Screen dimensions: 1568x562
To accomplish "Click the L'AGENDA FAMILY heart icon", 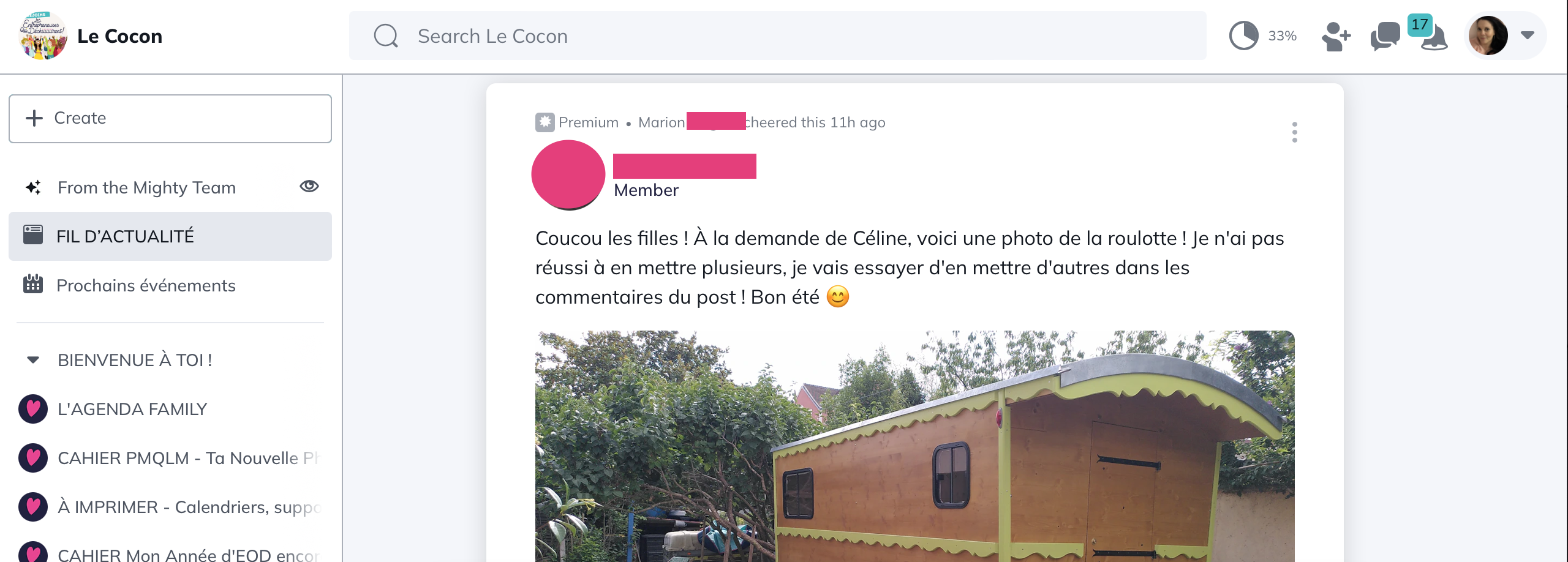I will [x=33, y=409].
